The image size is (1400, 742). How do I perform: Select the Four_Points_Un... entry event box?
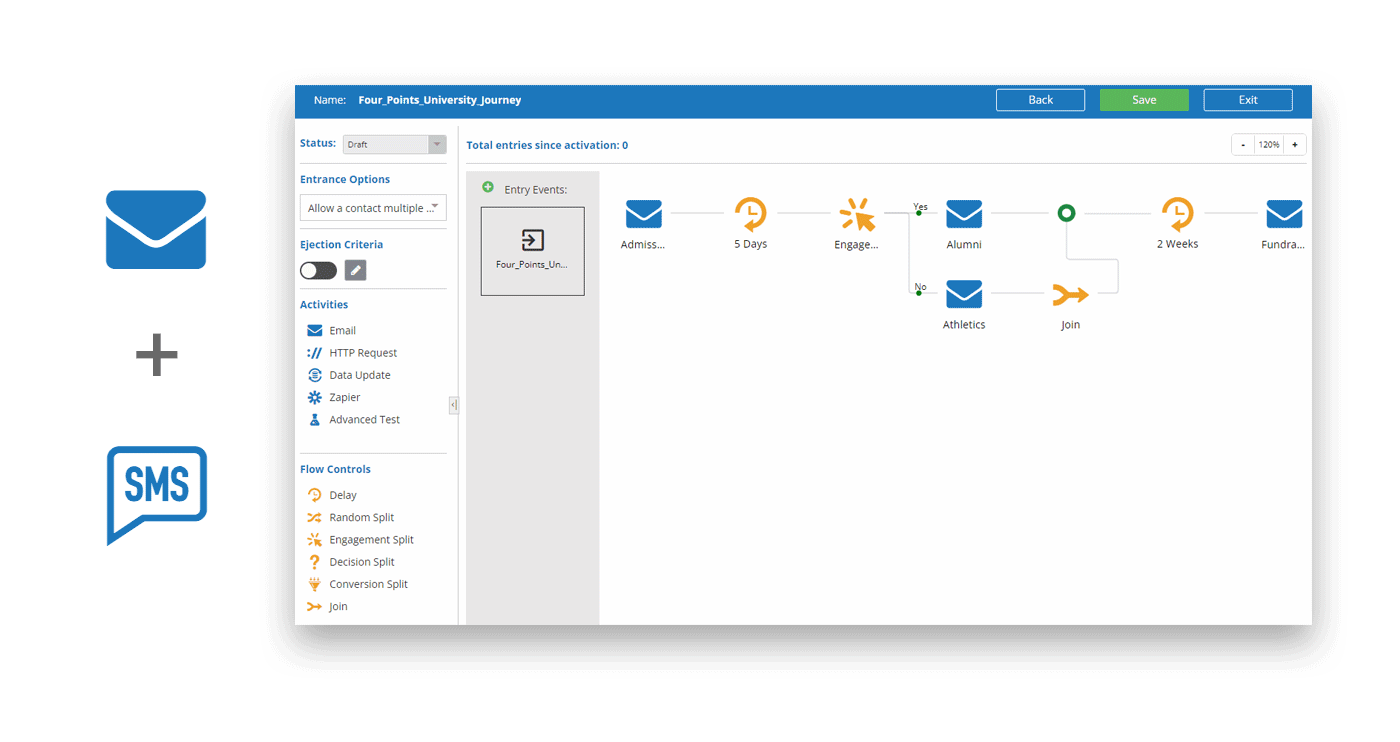532,251
